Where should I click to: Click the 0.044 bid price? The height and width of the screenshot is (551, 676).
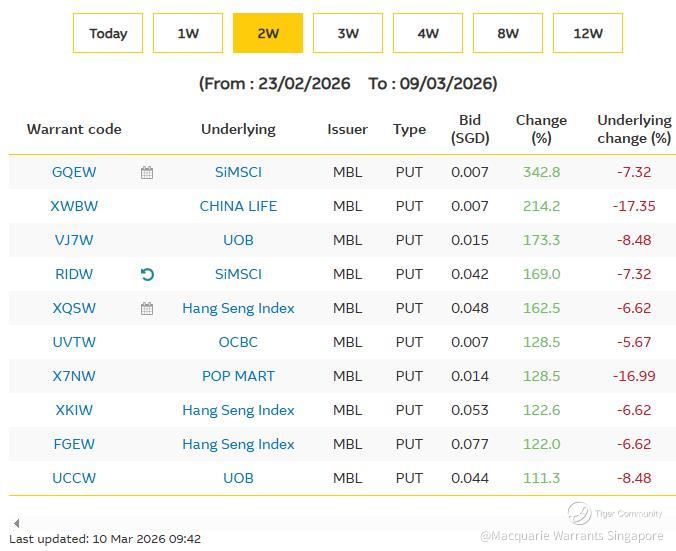pos(470,478)
